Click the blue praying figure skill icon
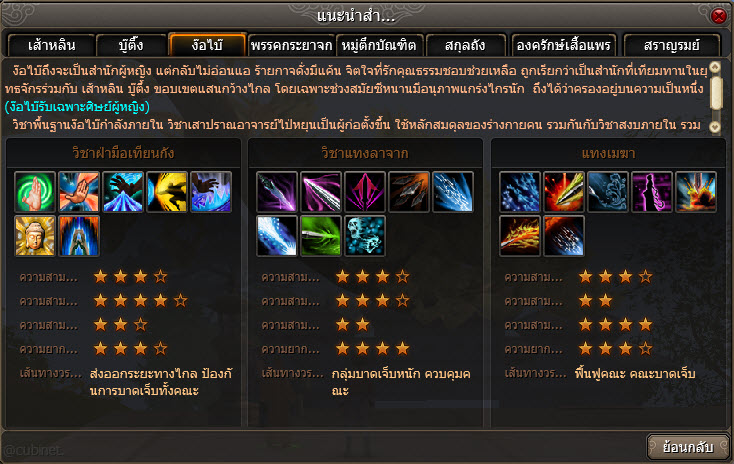This screenshot has width=734, height=464. [79, 236]
